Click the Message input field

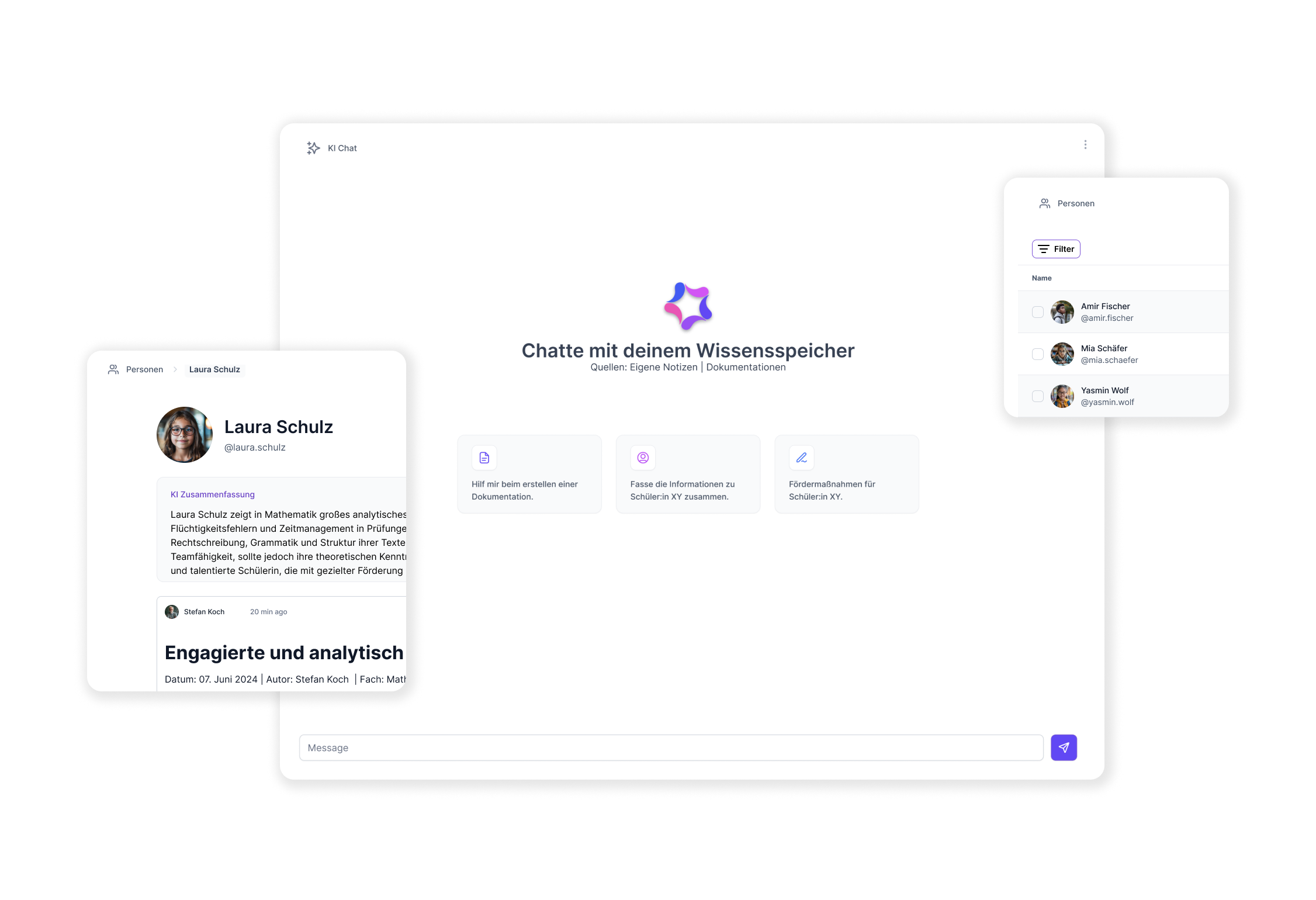672,748
